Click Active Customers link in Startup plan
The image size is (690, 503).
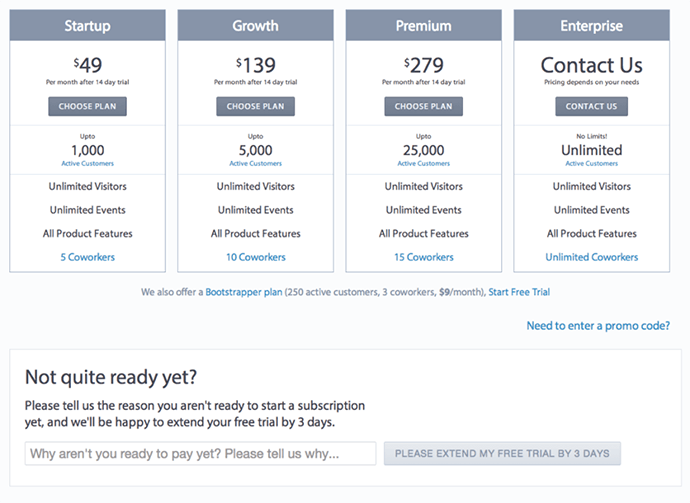(x=88, y=163)
